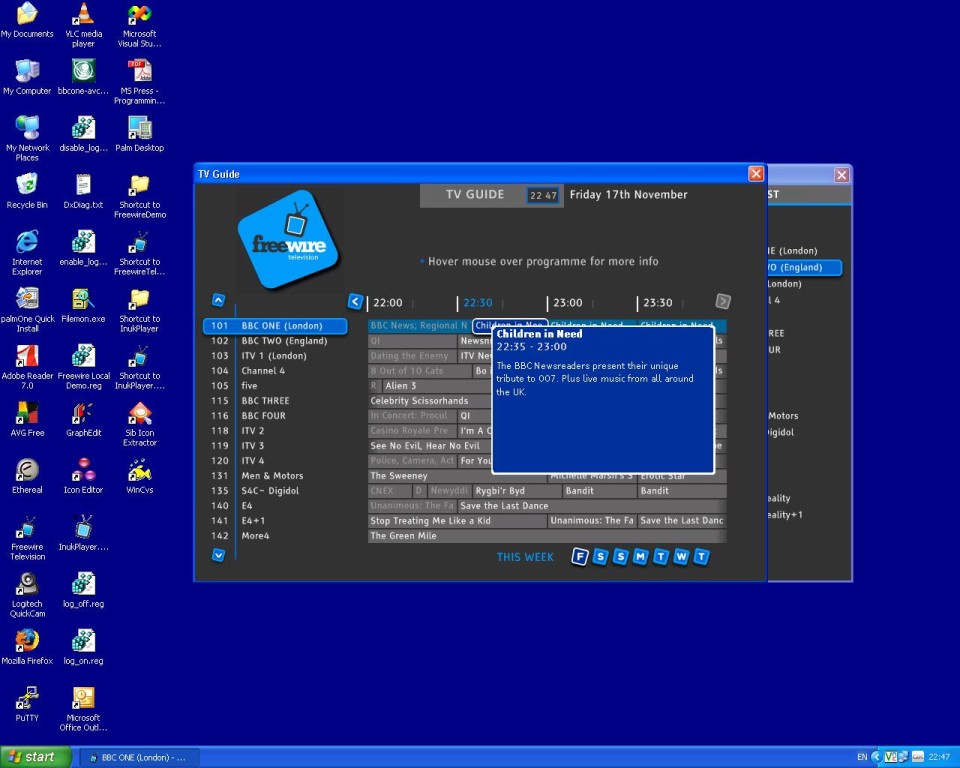Select the Sib Icon Extractor icon

pyautogui.click(x=140, y=424)
